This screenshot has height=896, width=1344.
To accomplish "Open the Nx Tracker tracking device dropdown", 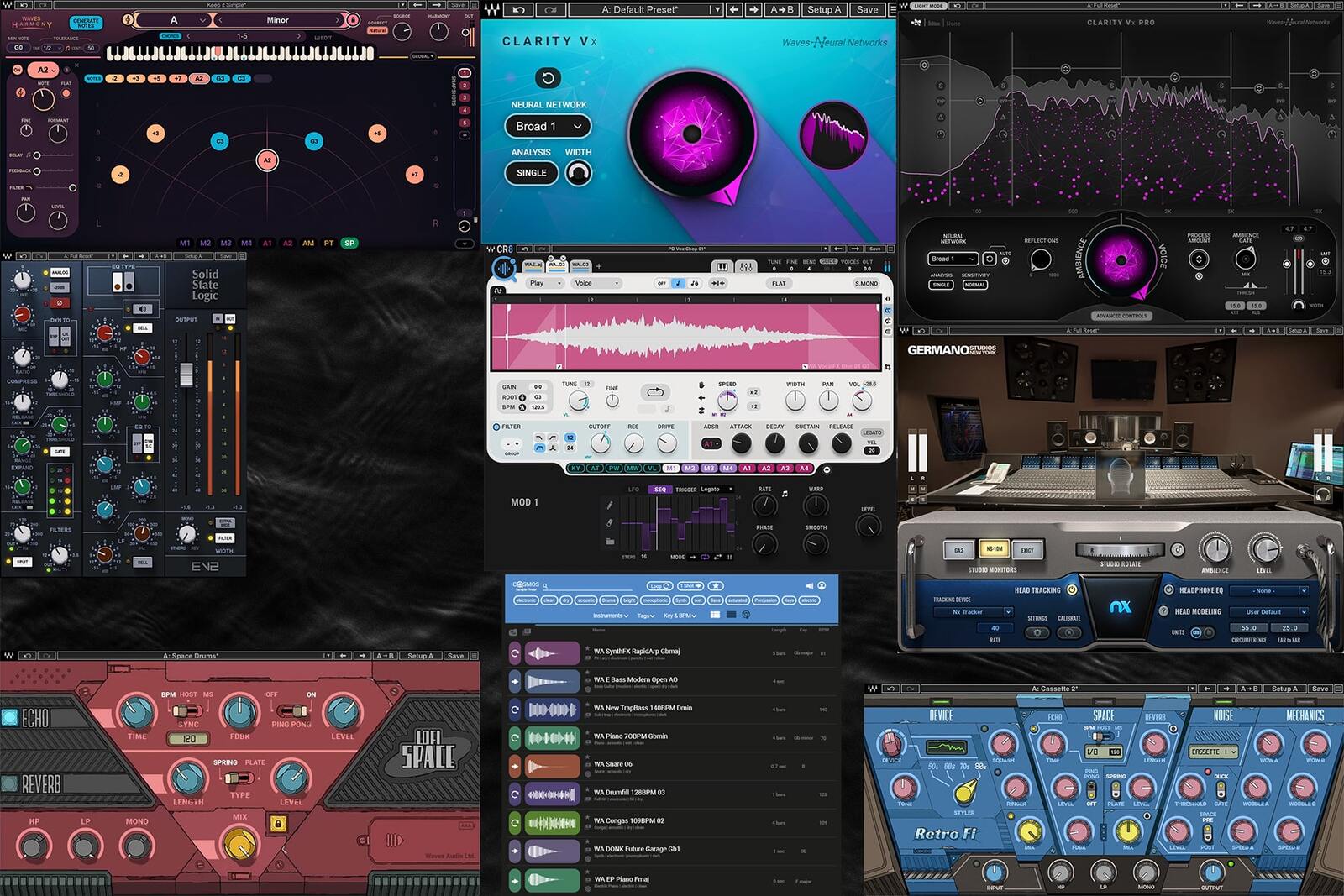I will point(972,612).
